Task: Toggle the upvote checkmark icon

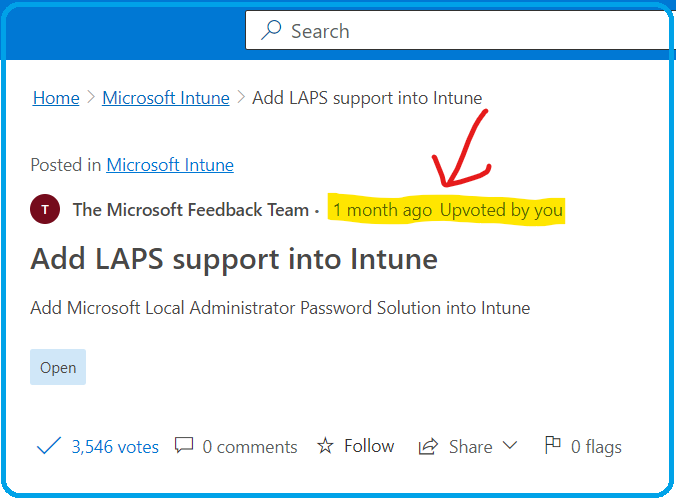Action: point(49,446)
